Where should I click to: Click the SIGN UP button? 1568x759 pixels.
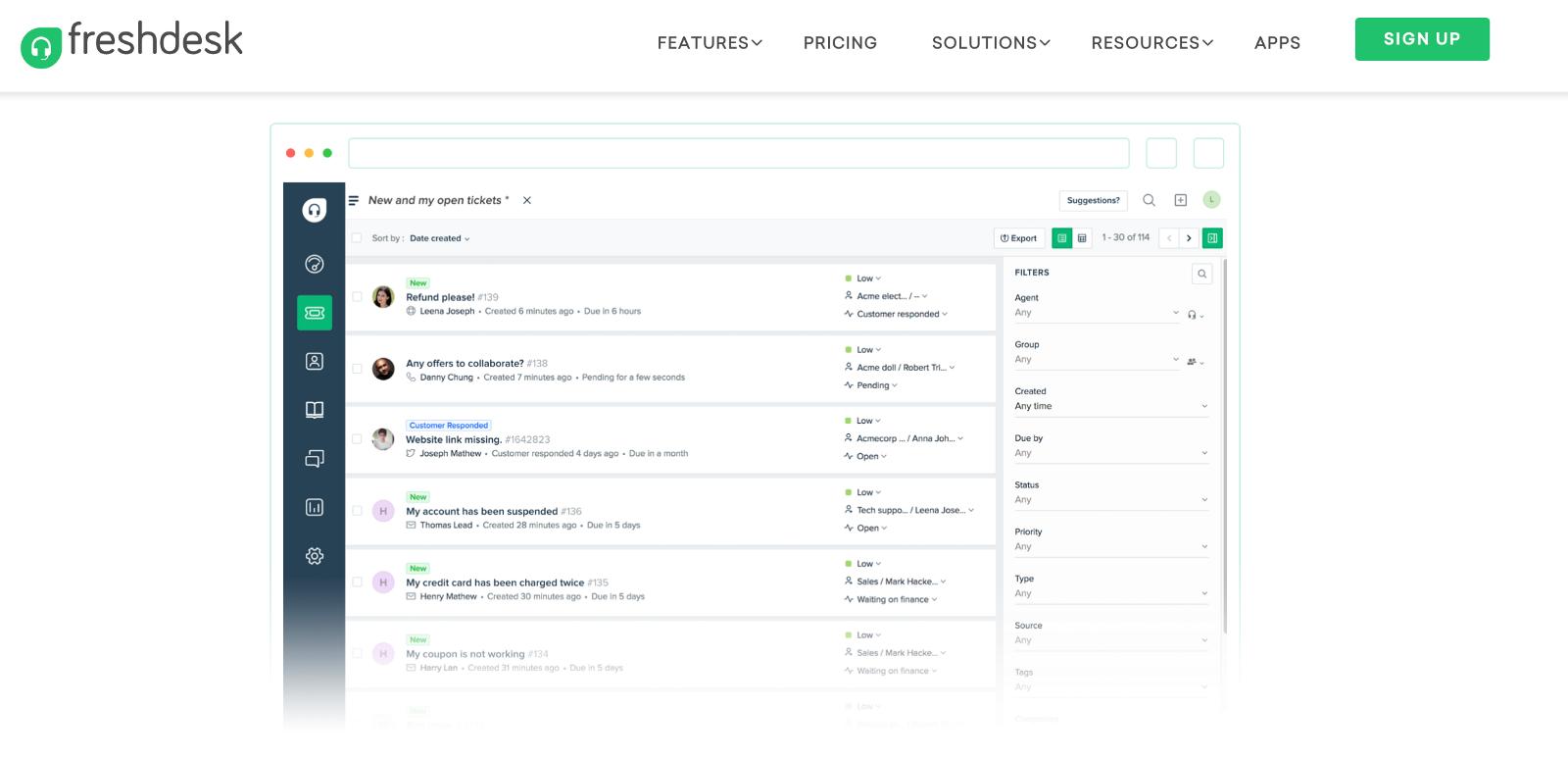click(1422, 39)
